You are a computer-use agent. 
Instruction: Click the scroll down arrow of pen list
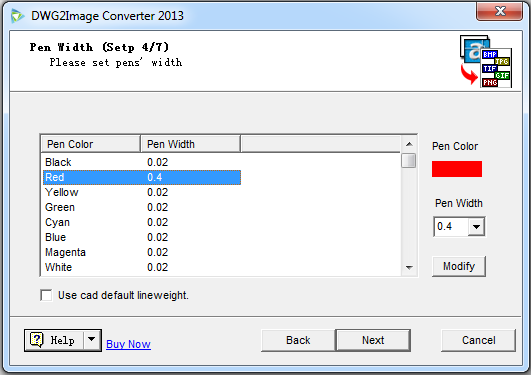coord(409,268)
